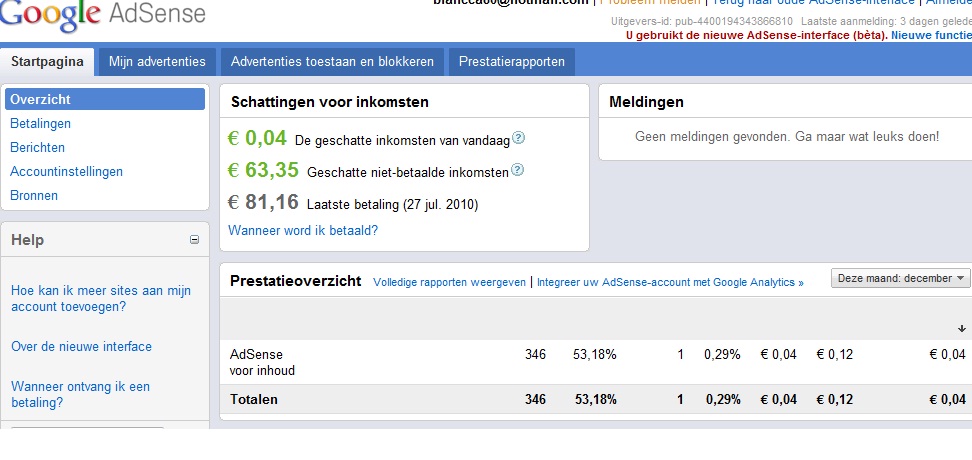The image size is (972, 460).
Task: Click the Uitgevers-id pub number text
Action: point(702,21)
